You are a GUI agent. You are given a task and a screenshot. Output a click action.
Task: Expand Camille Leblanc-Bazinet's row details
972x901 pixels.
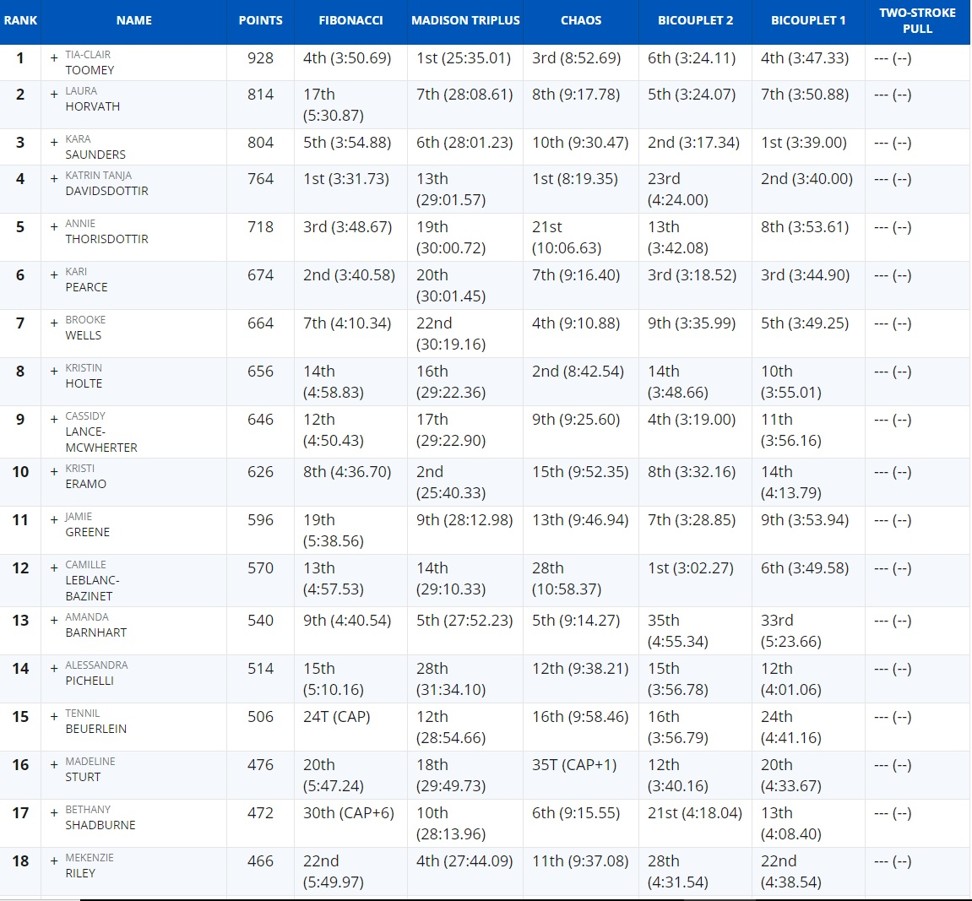54,568
